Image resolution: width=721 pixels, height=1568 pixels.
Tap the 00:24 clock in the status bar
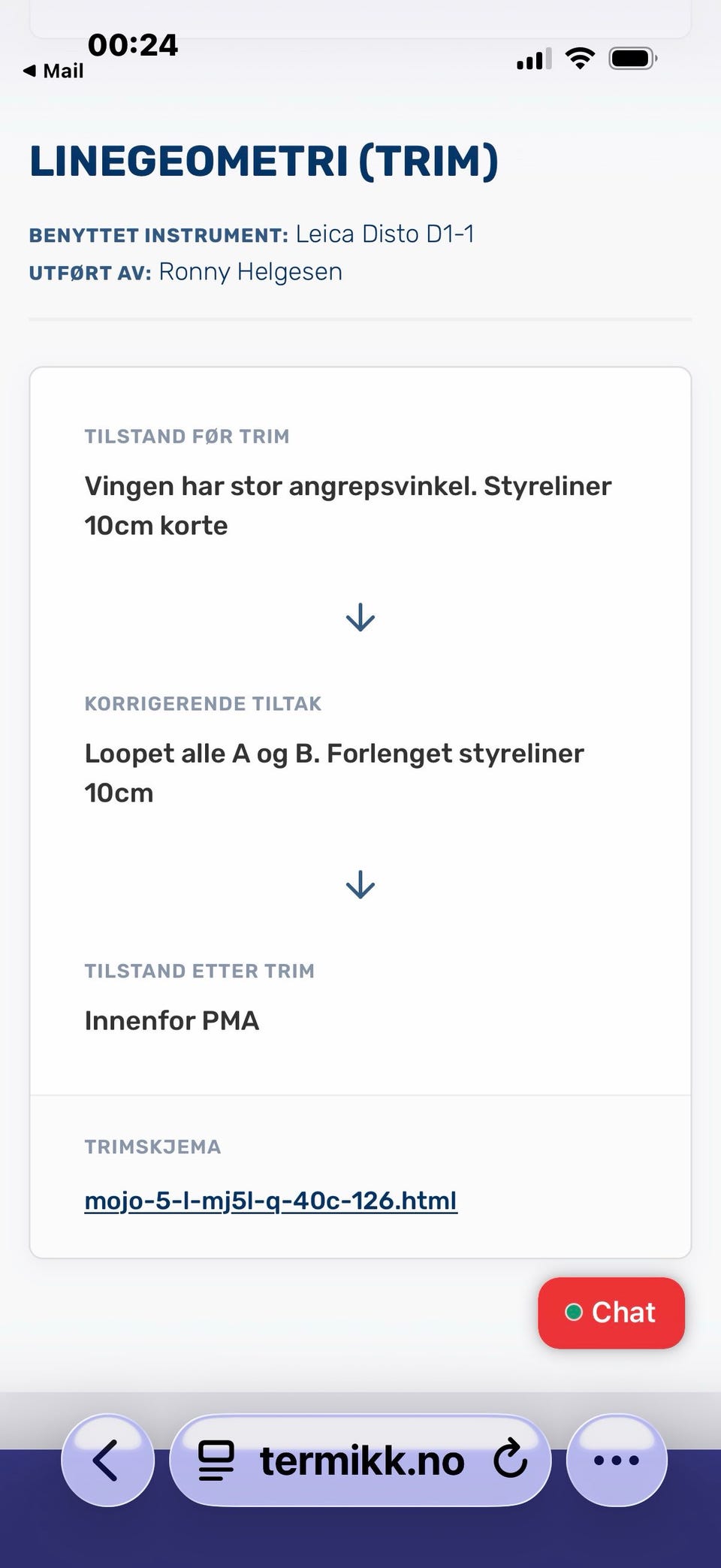tap(133, 45)
